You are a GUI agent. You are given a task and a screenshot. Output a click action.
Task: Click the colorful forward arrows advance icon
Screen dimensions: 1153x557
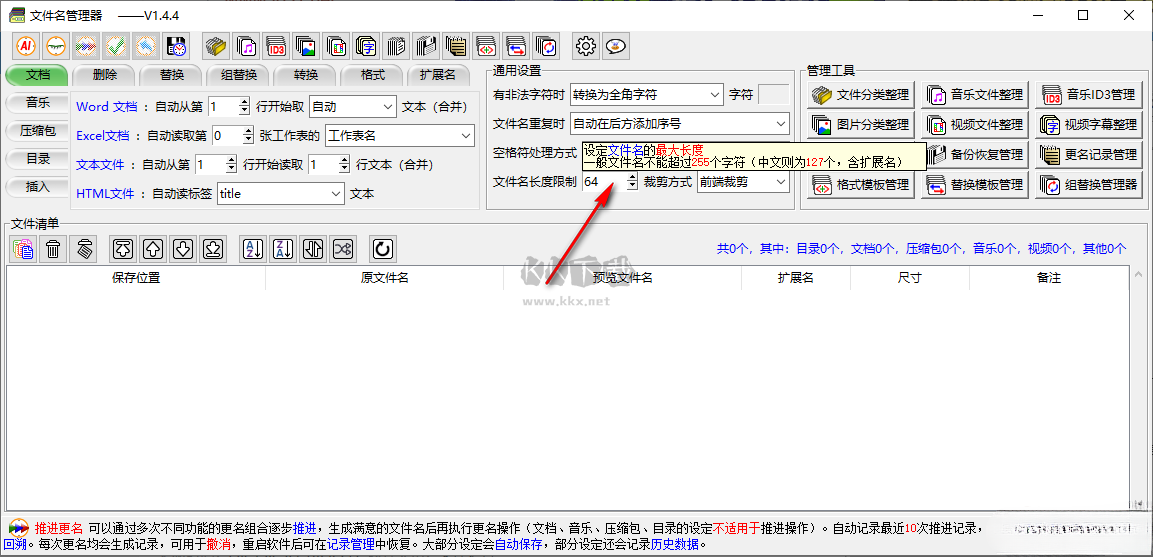click(86, 46)
